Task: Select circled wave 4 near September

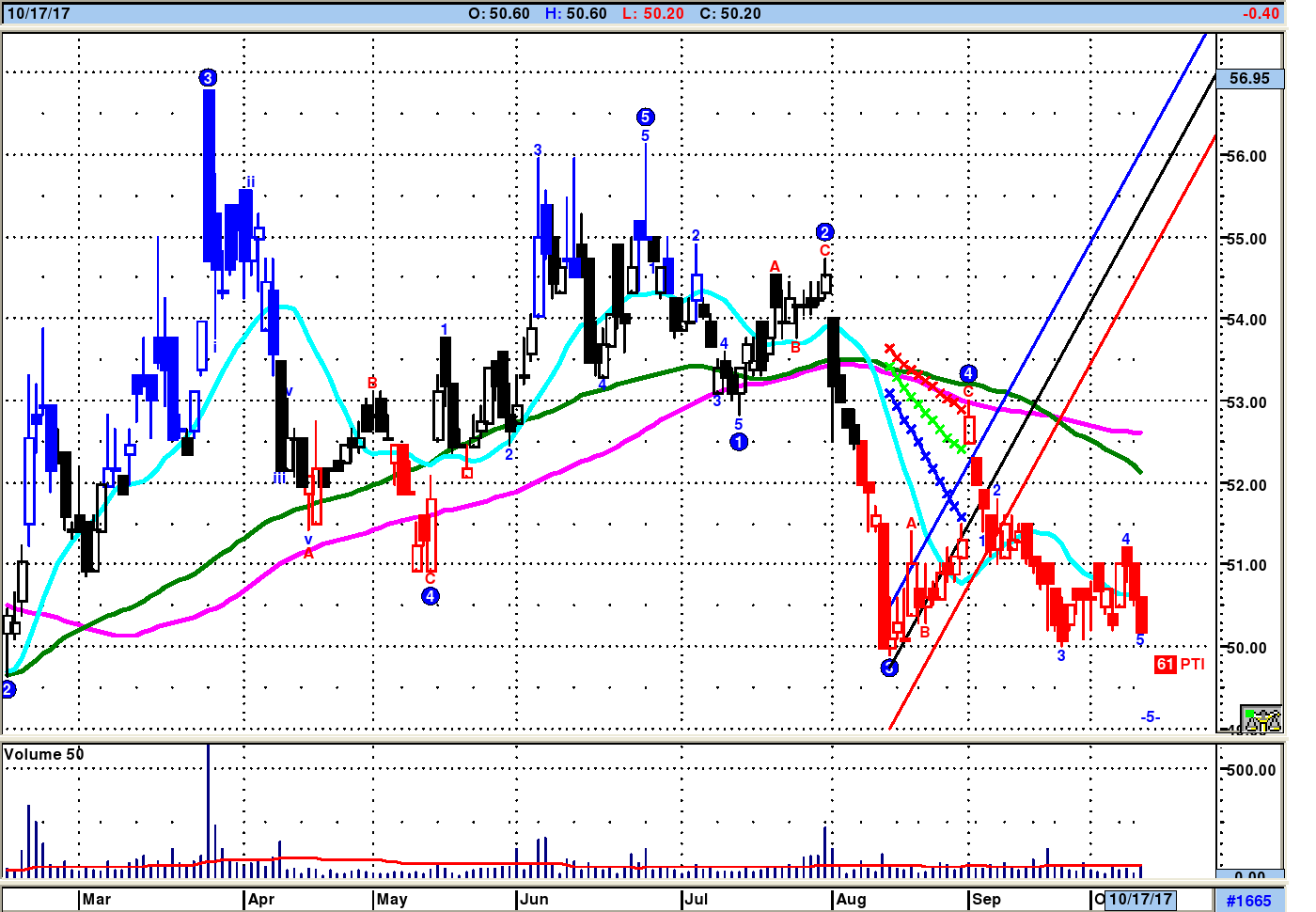Action: tap(968, 373)
